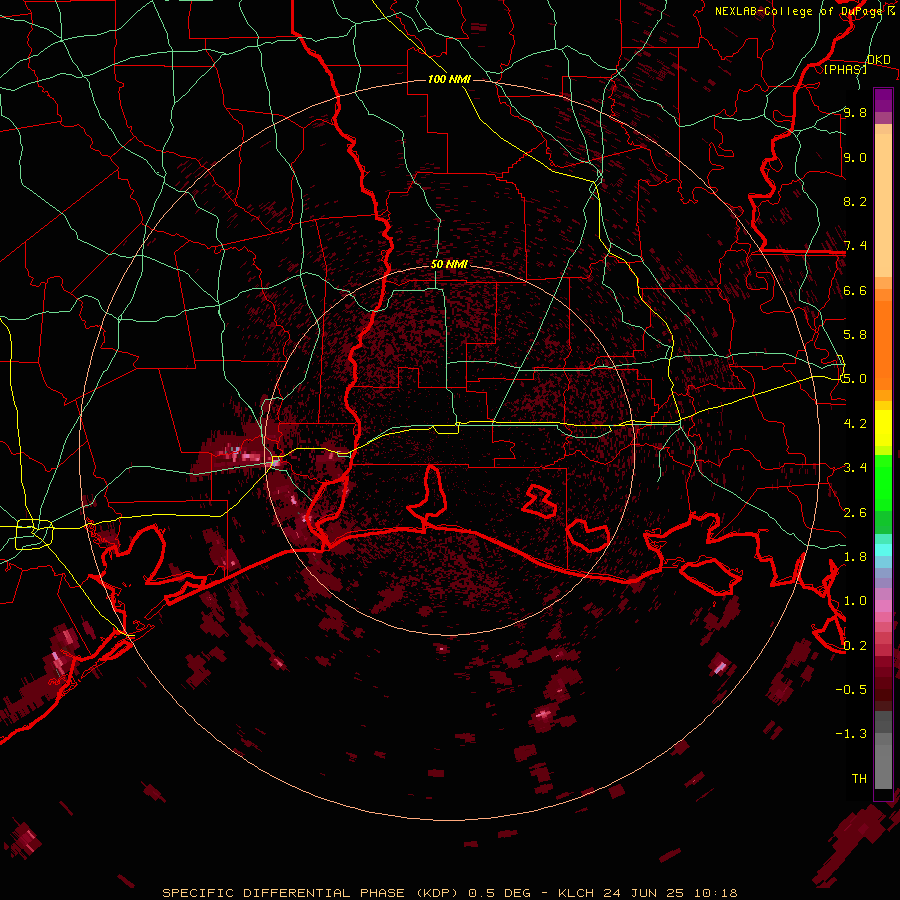
Task: Click the "24 JUN 25" date text
Action: tap(645, 893)
